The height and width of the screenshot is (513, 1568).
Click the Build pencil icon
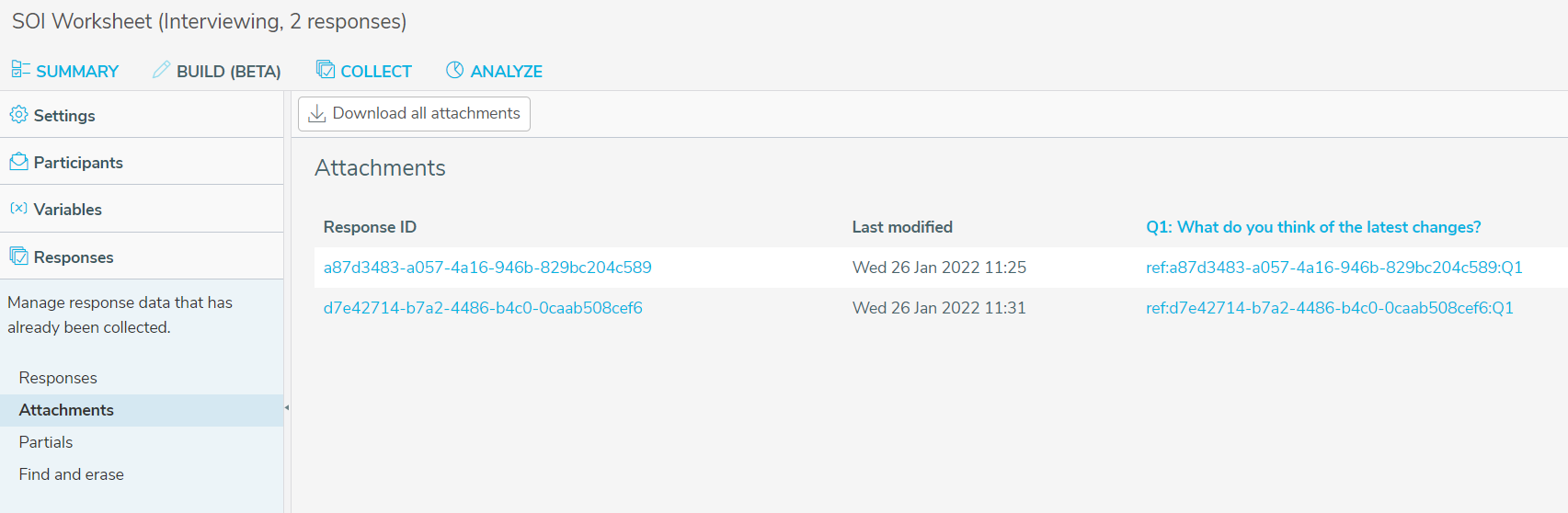click(x=161, y=70)
